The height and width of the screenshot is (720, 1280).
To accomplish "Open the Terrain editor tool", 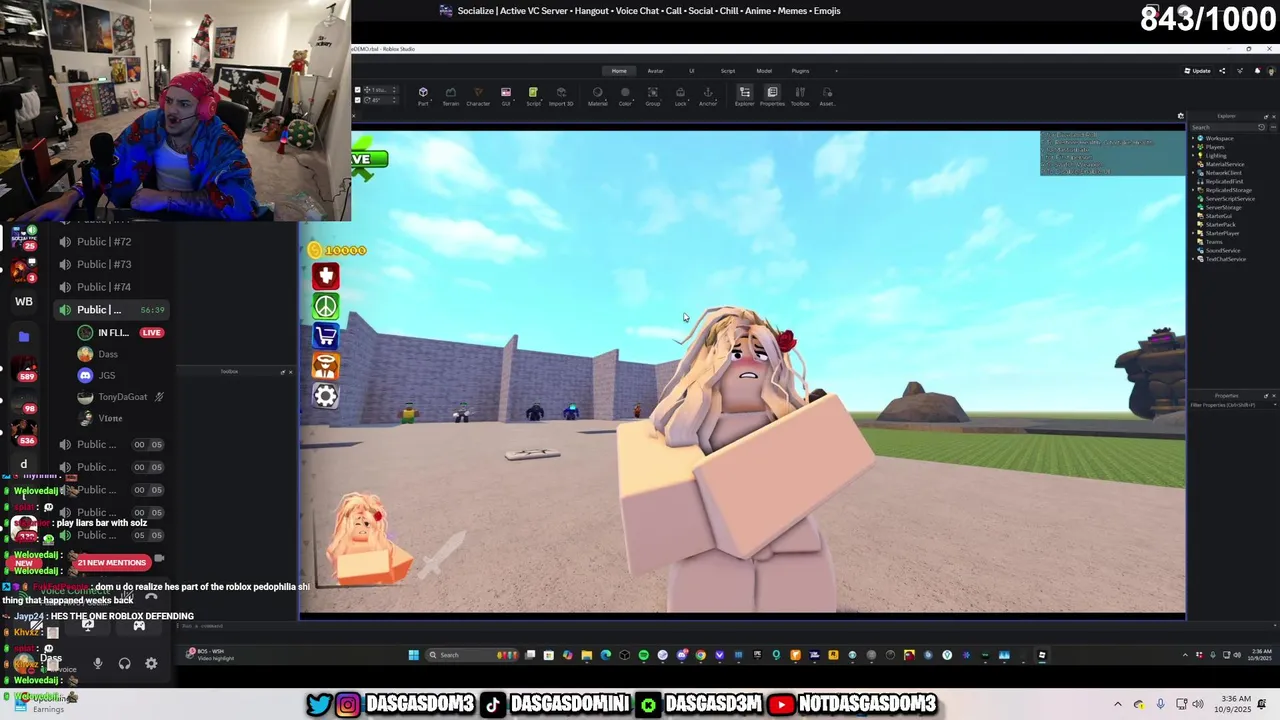I will (x=450, y=95).
